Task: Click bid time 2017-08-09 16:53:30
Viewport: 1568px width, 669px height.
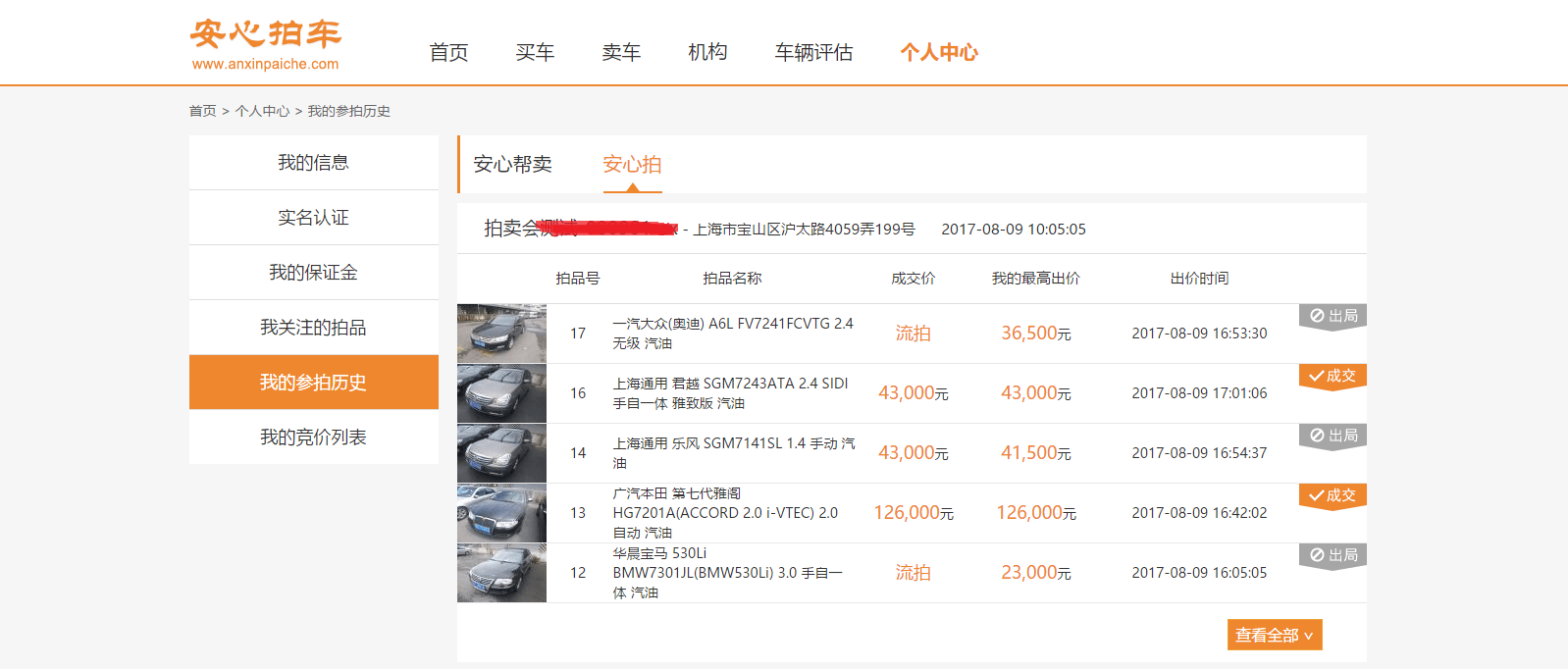Action: tap(1199, 334)
